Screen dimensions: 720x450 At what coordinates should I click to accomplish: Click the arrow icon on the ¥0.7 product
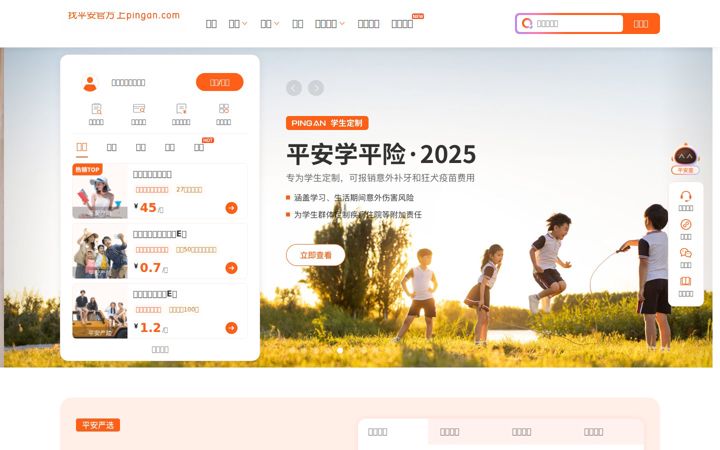coord(231,268)
